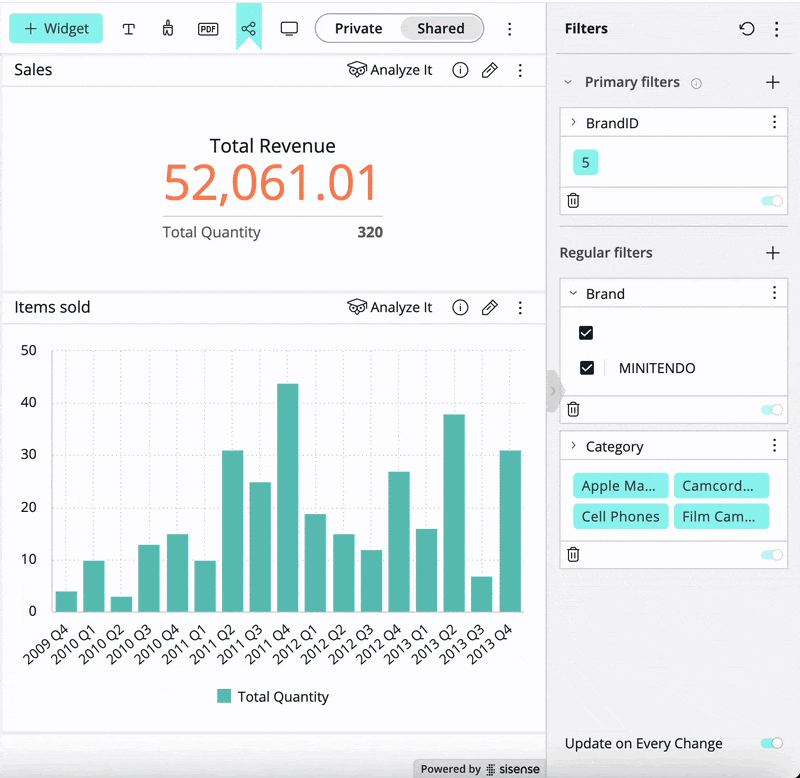This screenshot has height=778, width=800.
Task: Select the Cell Phones category chip
Action: [621, 516]
